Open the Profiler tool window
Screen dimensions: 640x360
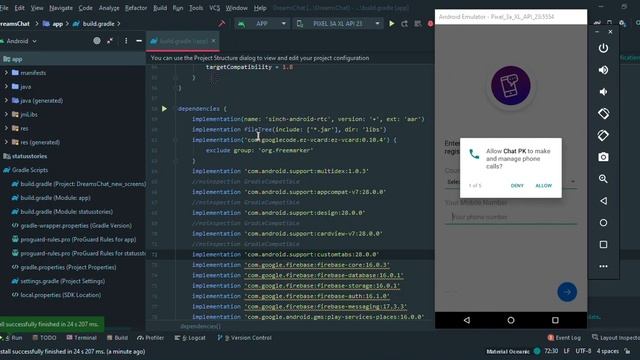coord(151,338)
